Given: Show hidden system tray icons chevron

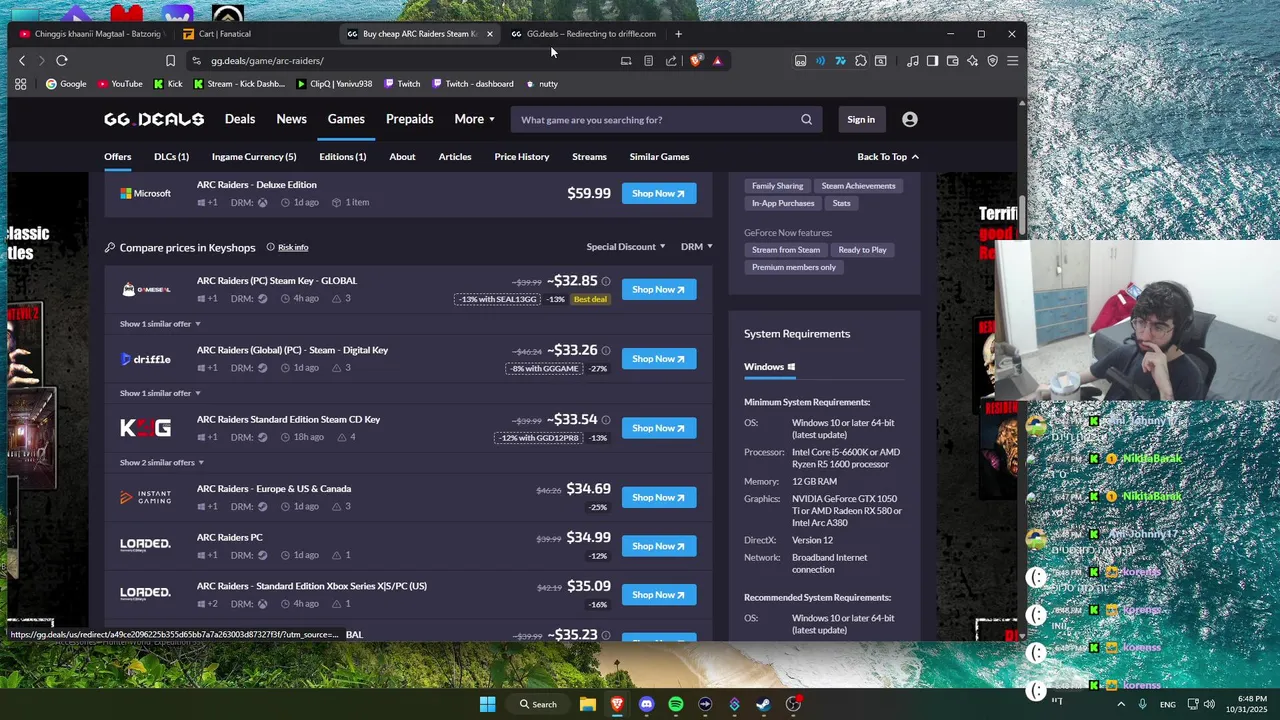Looking at the screenshot, I should pyautogui.click(x=1120, y=704).
